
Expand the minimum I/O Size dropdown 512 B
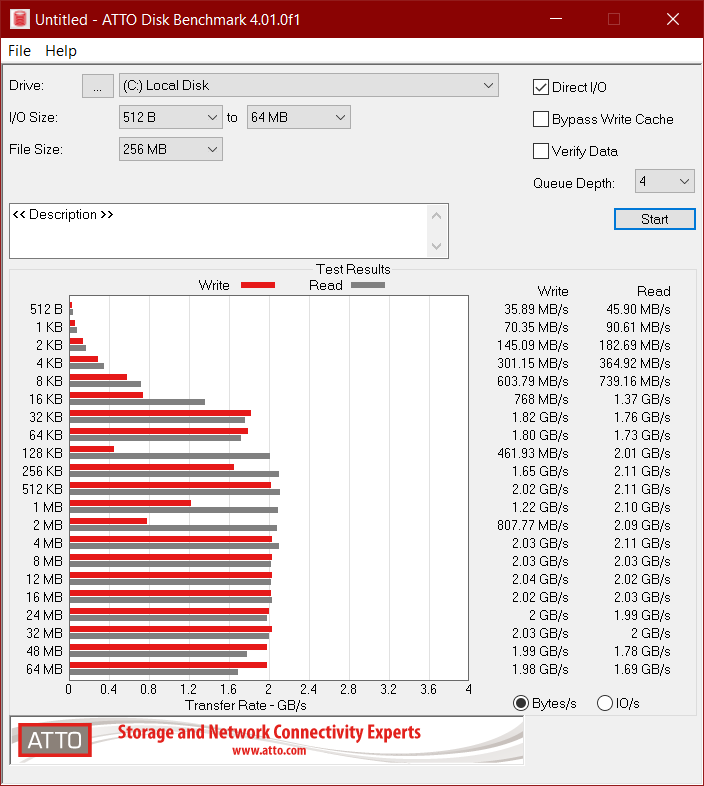[x=170, y=117]
